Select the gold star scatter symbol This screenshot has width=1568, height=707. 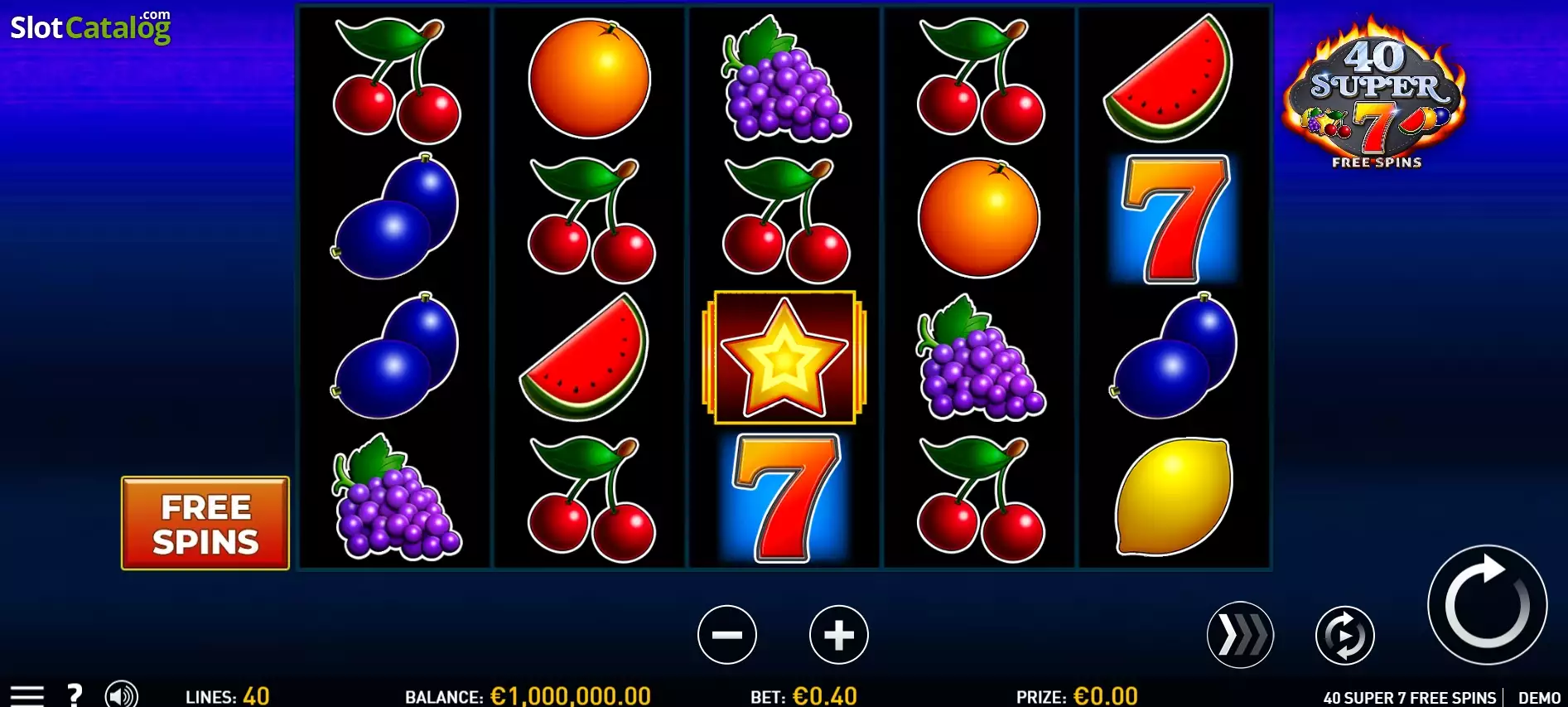coord(784,357)
